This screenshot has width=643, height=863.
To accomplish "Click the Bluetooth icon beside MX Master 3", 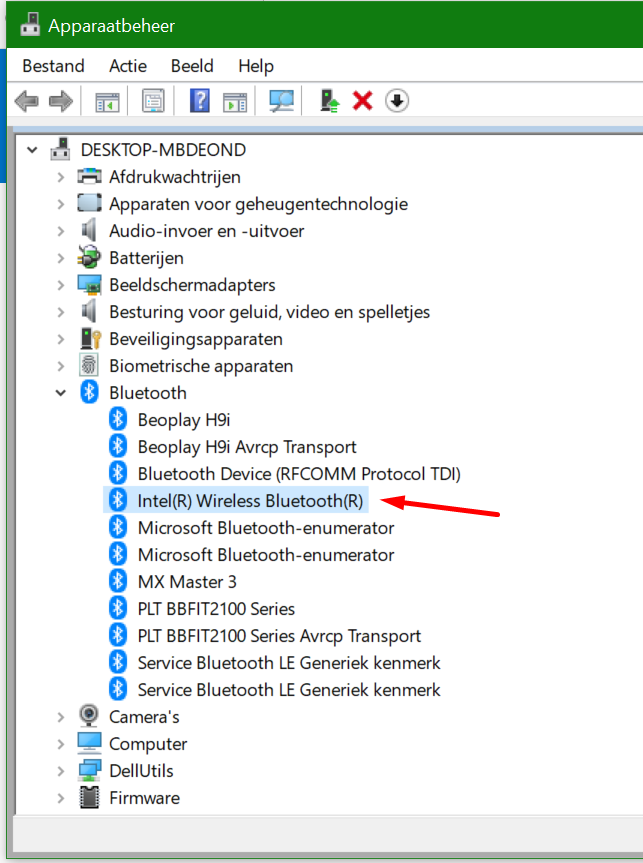I will 118,581.
